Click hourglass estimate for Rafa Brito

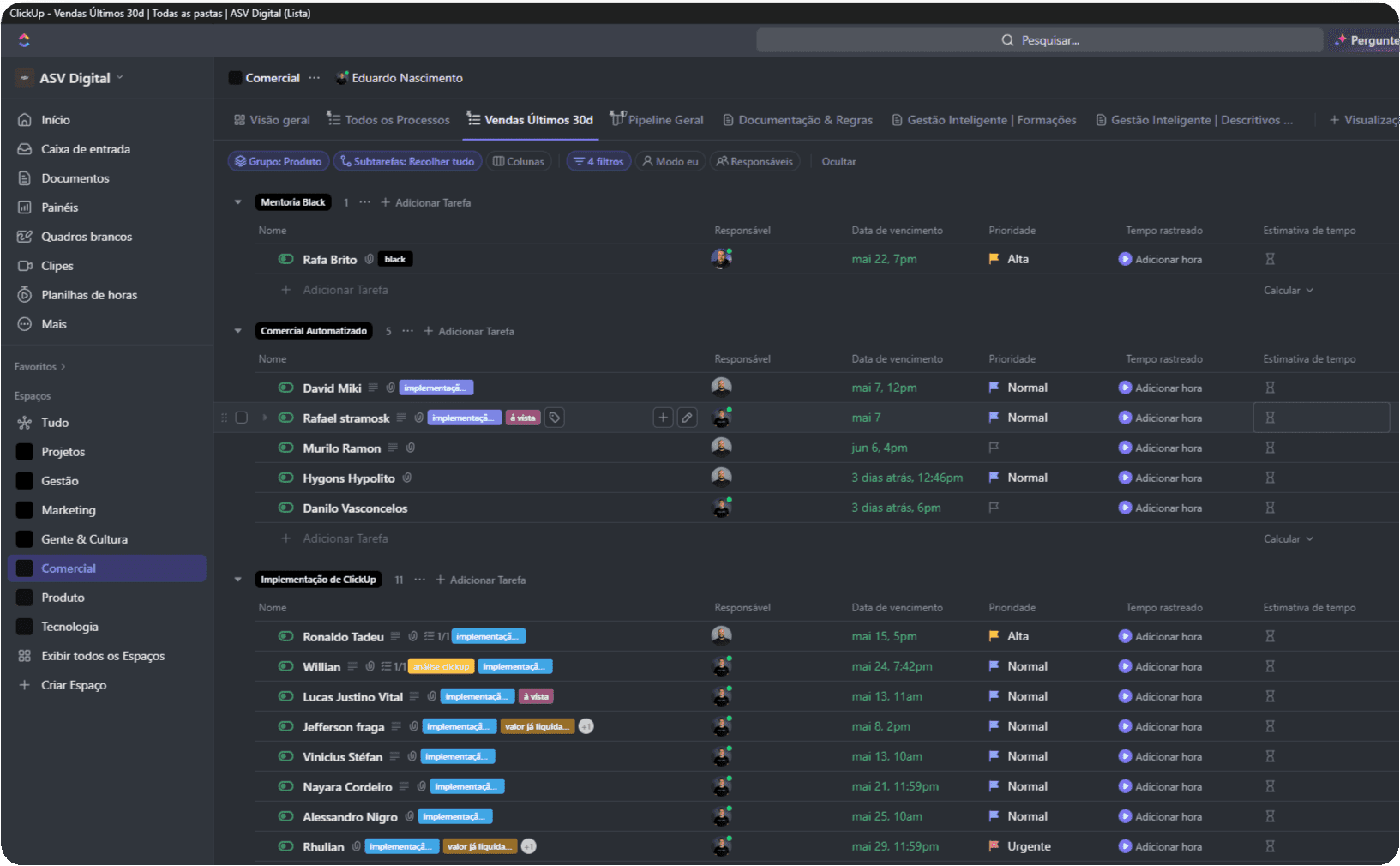(1270, 259)
